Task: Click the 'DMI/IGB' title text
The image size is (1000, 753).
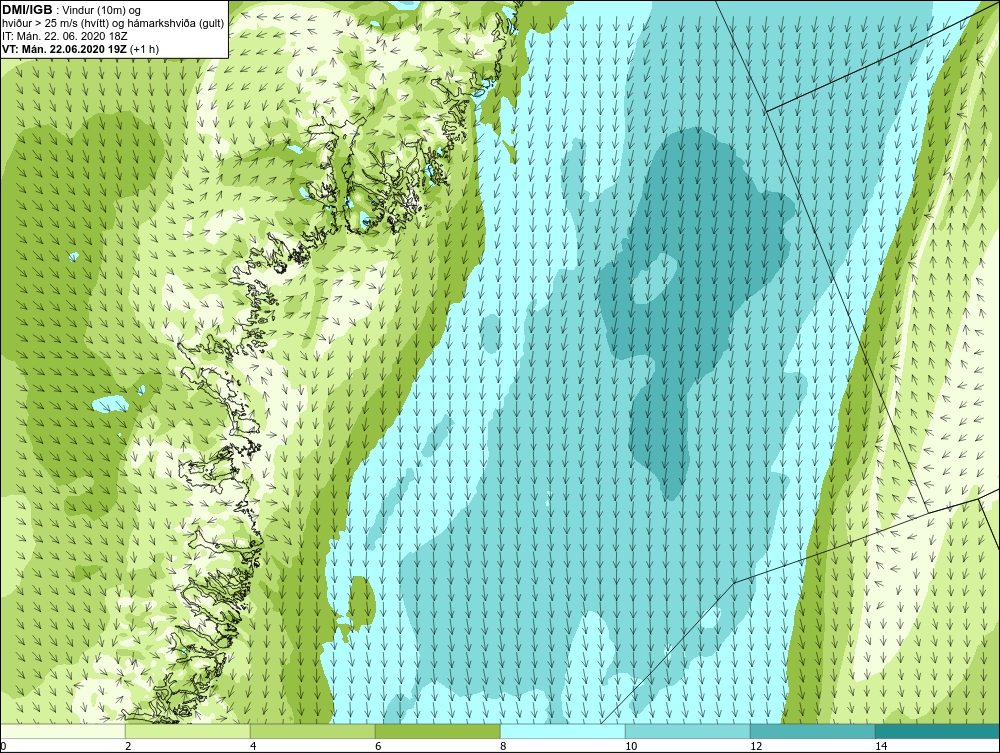Action: [x=27, y=10]
